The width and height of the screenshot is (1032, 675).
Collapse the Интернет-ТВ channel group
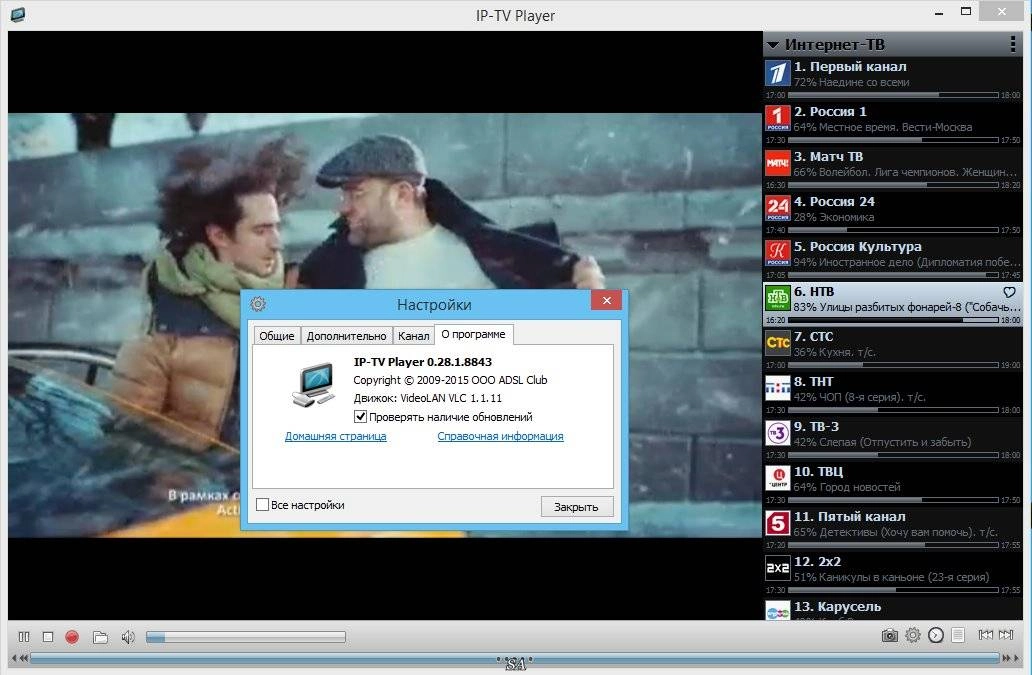click(x=773, y=45)
